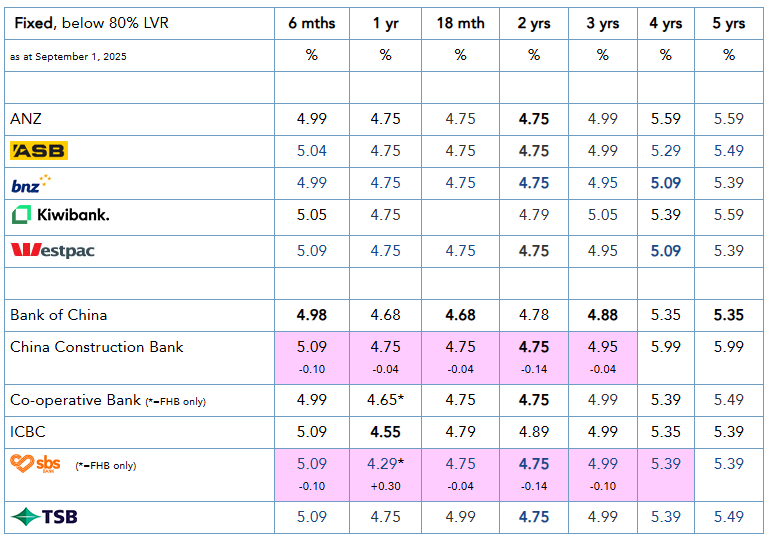This screenshot has height=540, width=768.
Task: Select China Construction Bank name
Action: point(97,347)
